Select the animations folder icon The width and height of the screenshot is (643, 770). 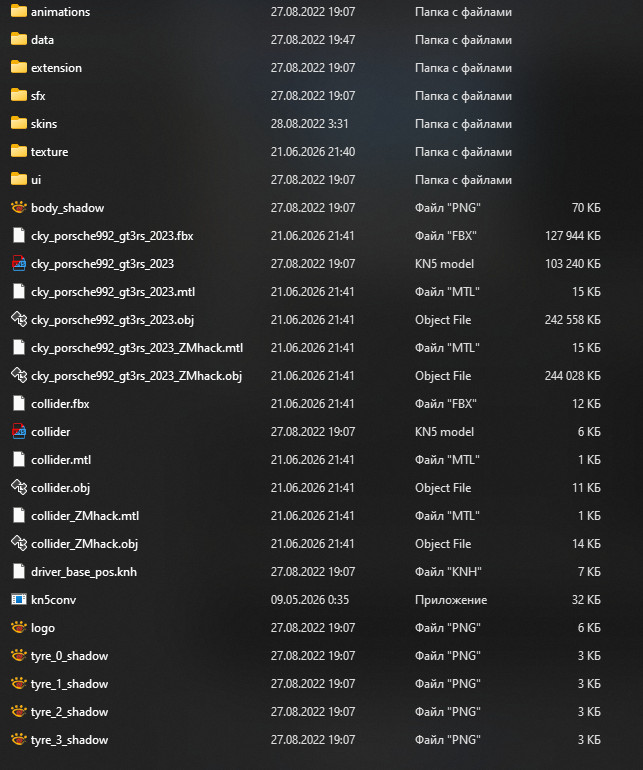(x=19, y=11)
